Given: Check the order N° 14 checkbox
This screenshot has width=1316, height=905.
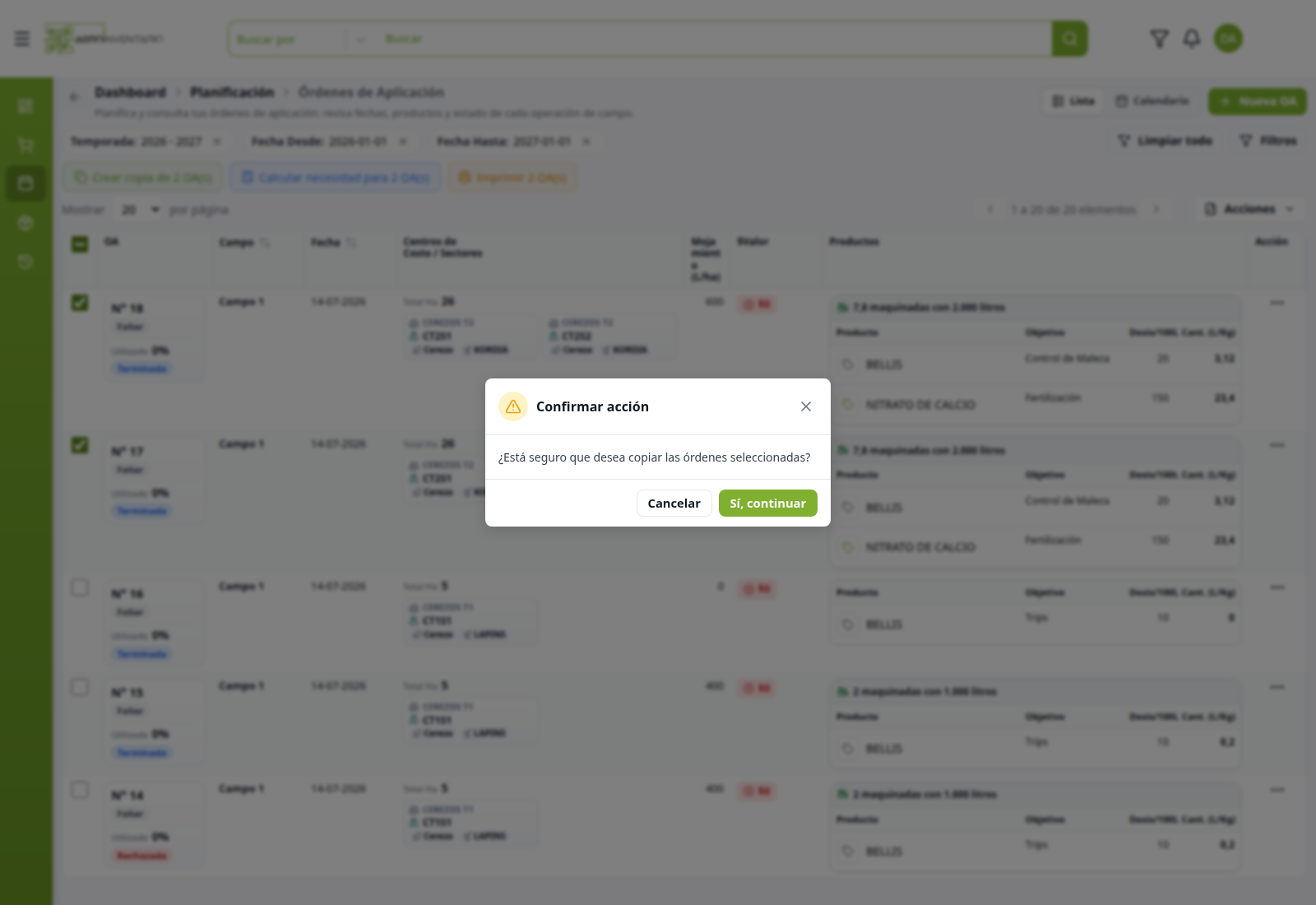Looking at the screenshot, I should (80, 790).
